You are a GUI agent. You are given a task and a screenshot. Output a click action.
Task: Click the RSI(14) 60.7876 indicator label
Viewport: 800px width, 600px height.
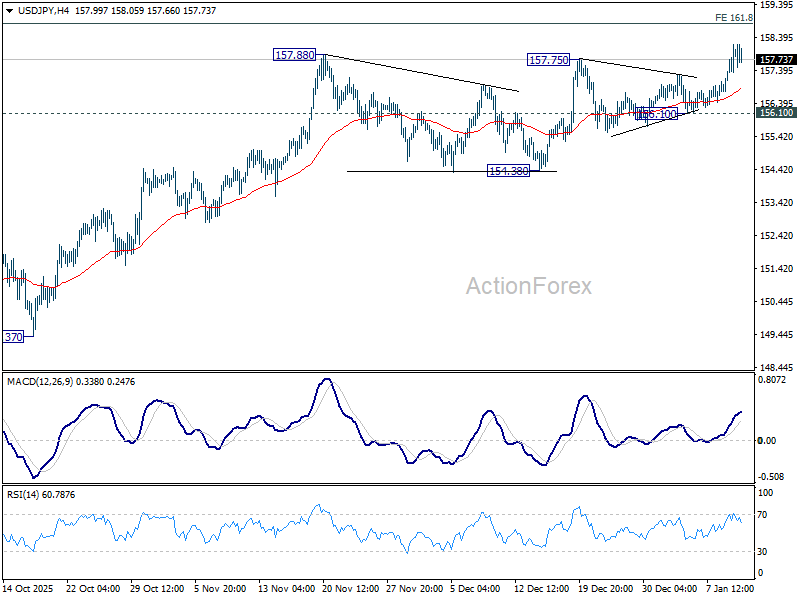coord(41,494)
